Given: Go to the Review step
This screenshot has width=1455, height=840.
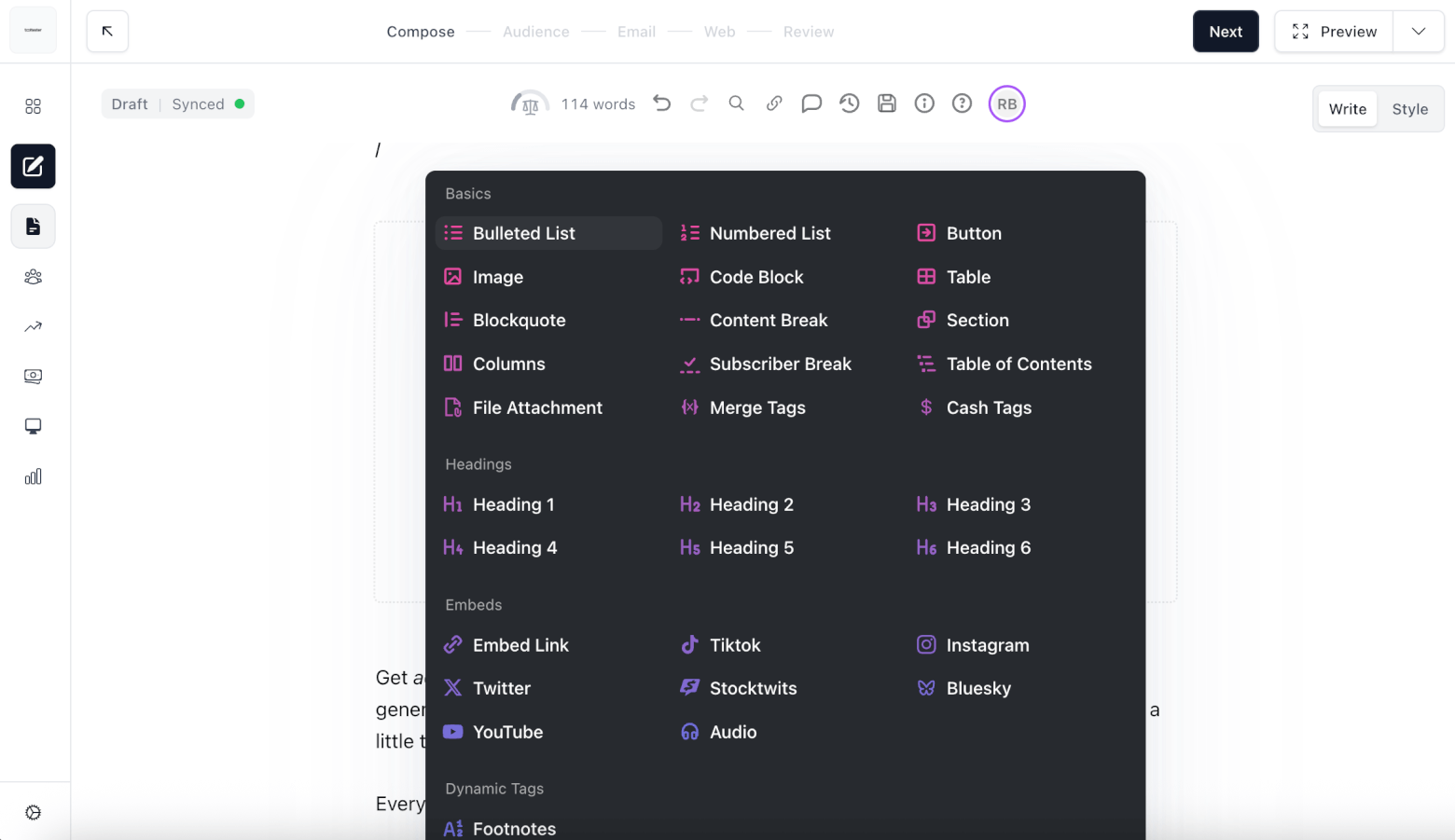Looking at the screenshot, I should pos(808,31).
